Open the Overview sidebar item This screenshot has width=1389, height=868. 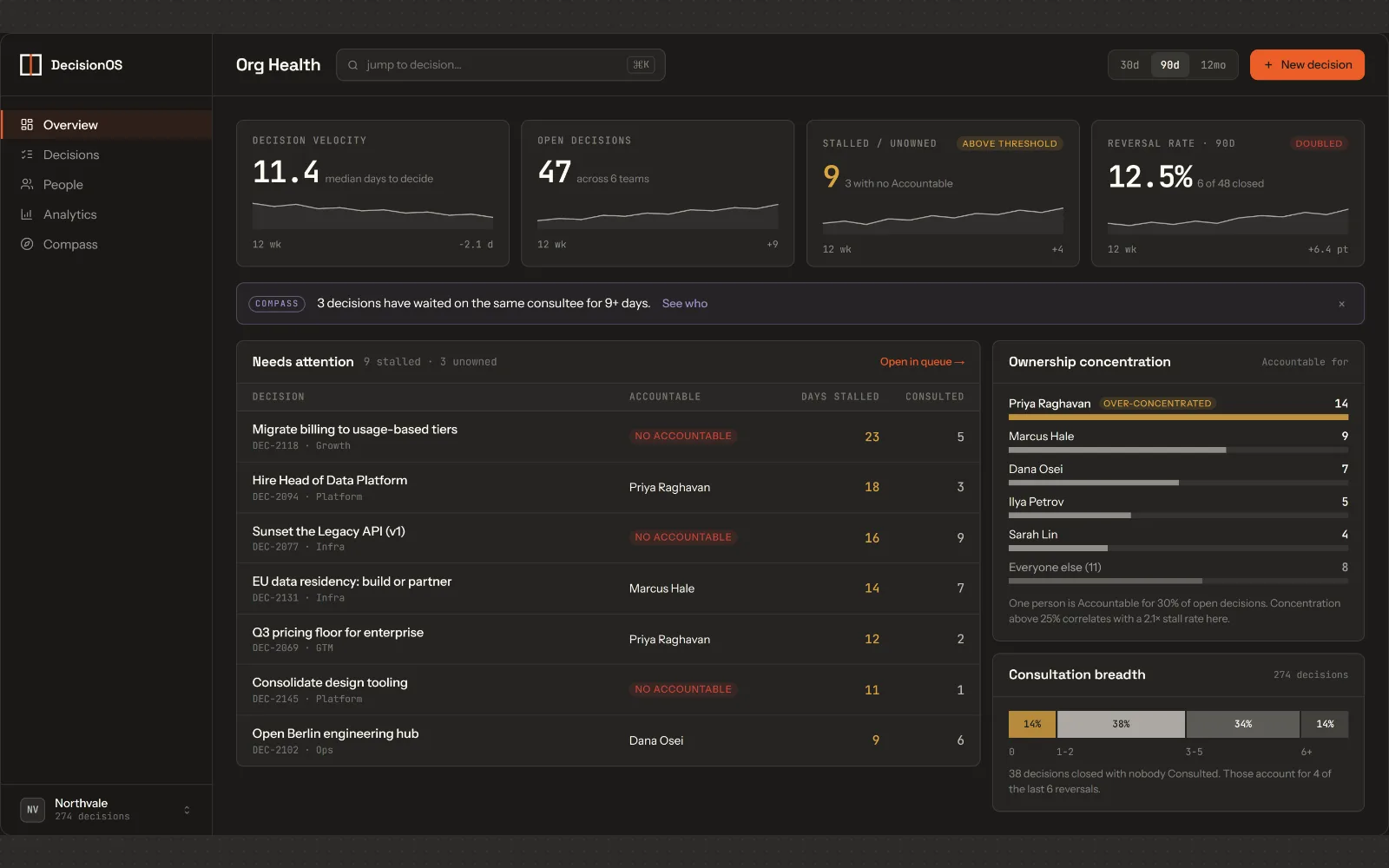[106, 125]
